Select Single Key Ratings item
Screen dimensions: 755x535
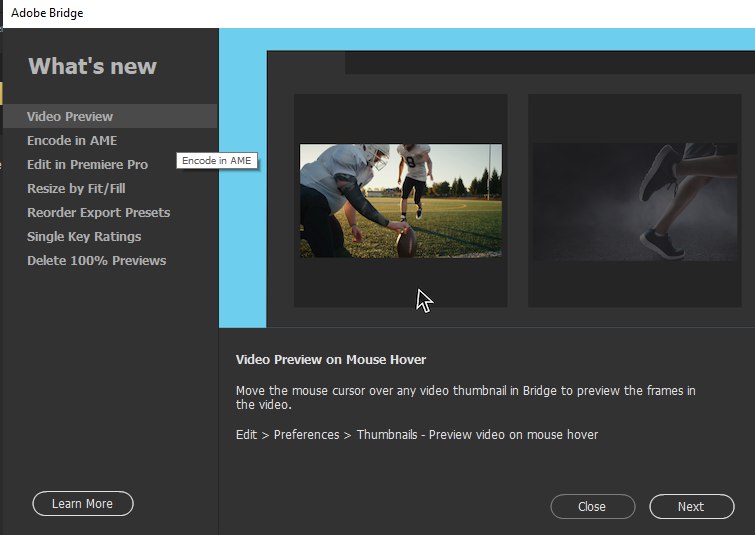84,236
